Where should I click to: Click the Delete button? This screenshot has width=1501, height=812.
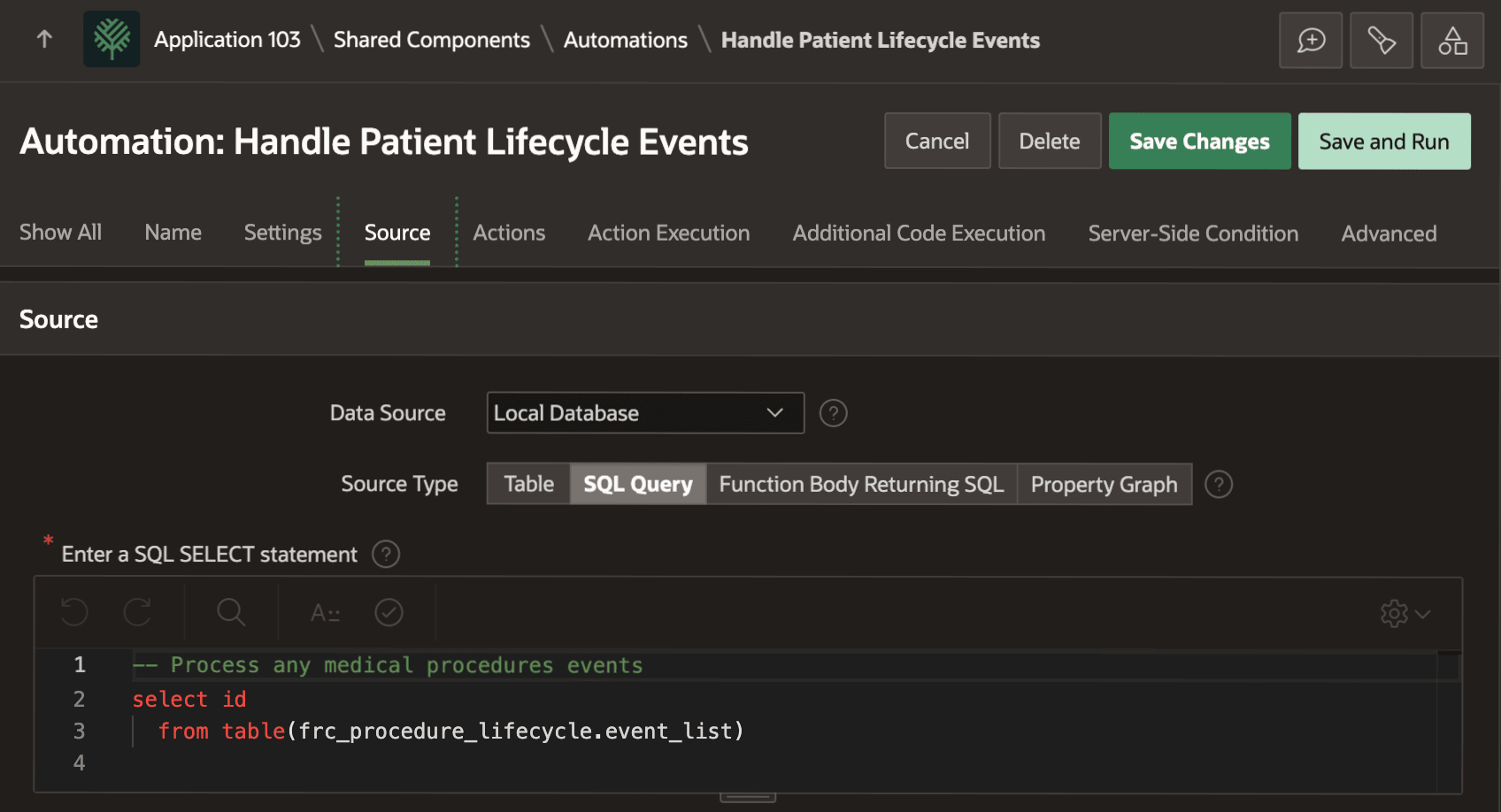tap(1050, 141)
